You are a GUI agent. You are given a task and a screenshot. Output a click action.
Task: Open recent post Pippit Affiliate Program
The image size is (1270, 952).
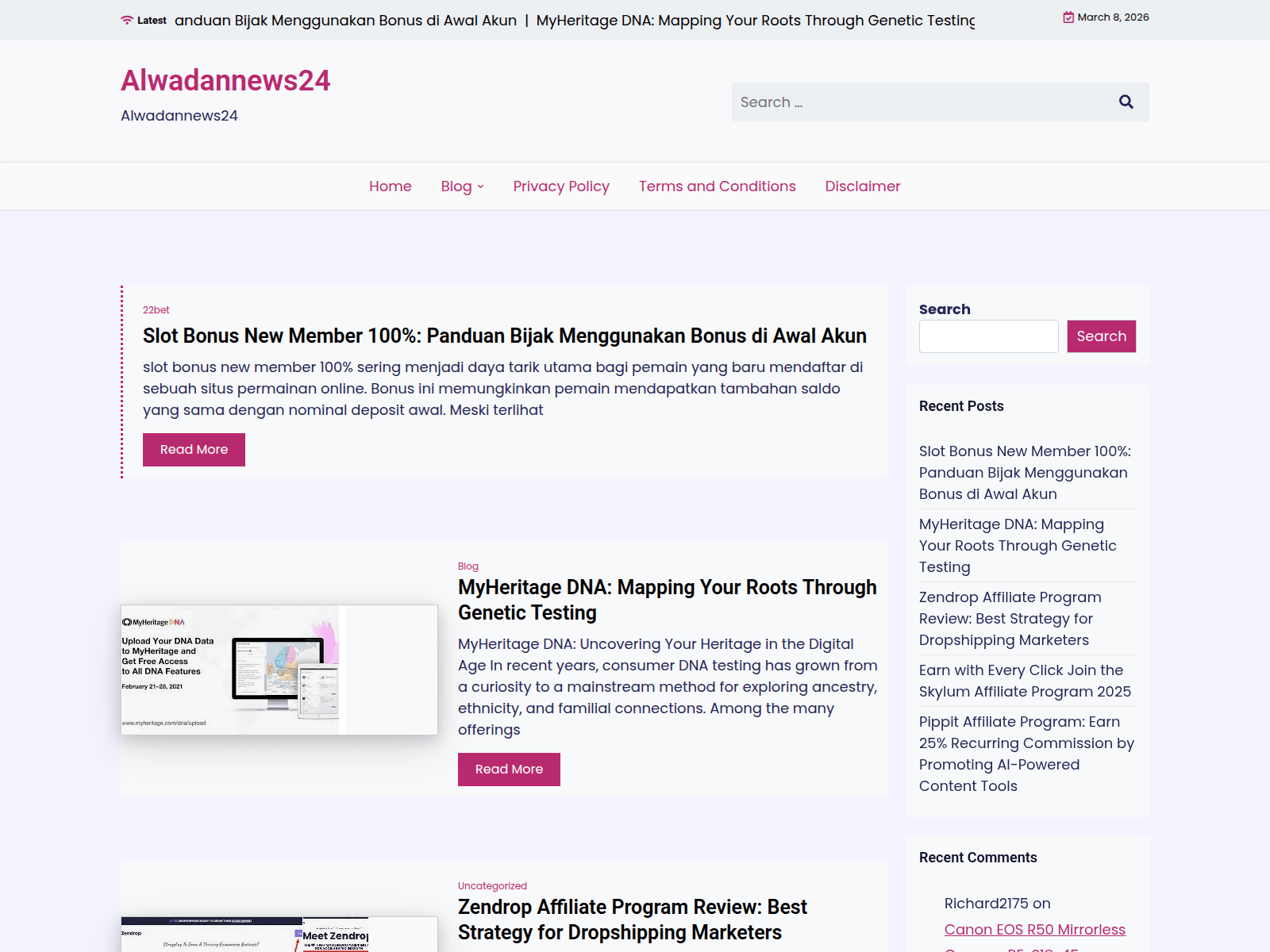(1026, 754)
